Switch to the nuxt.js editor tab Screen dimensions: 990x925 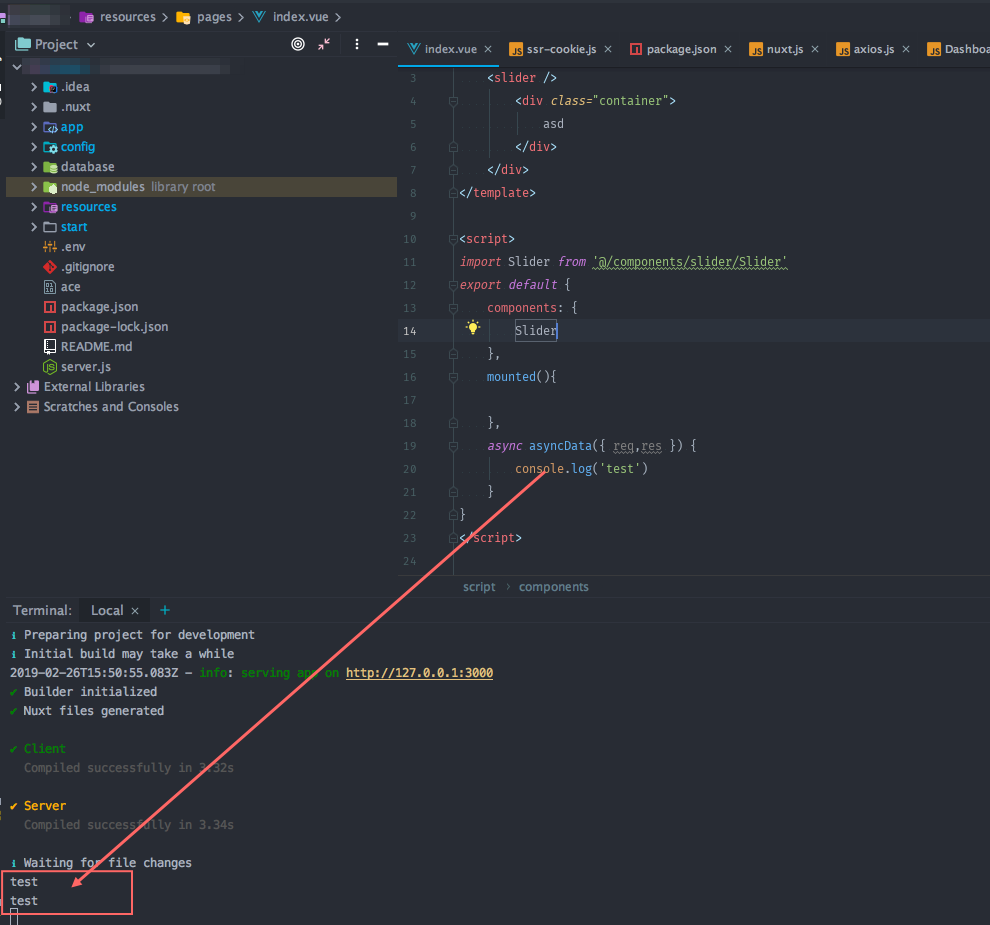786,46
